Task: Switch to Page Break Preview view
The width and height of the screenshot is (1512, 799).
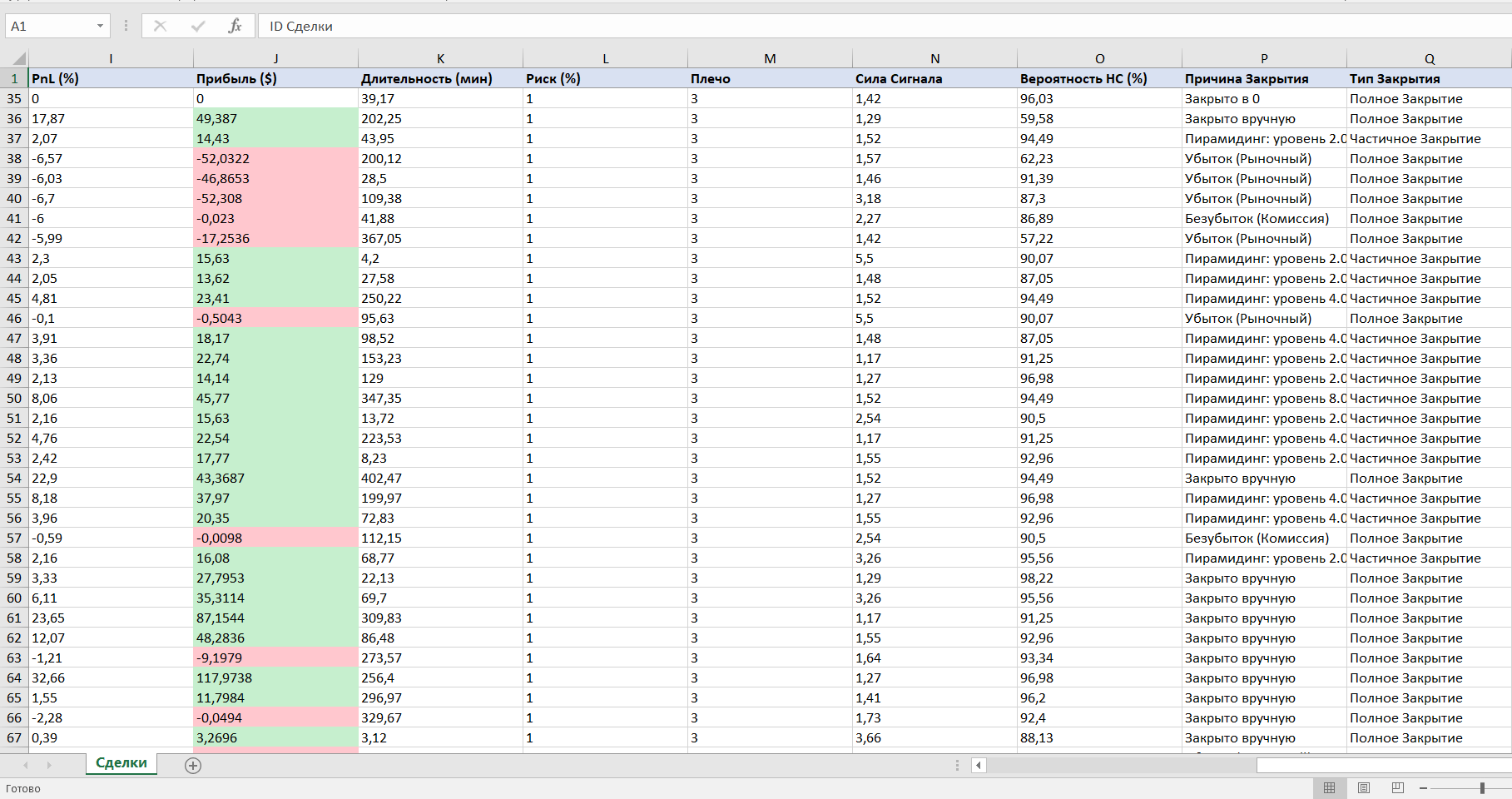Action: [1398, 787]
